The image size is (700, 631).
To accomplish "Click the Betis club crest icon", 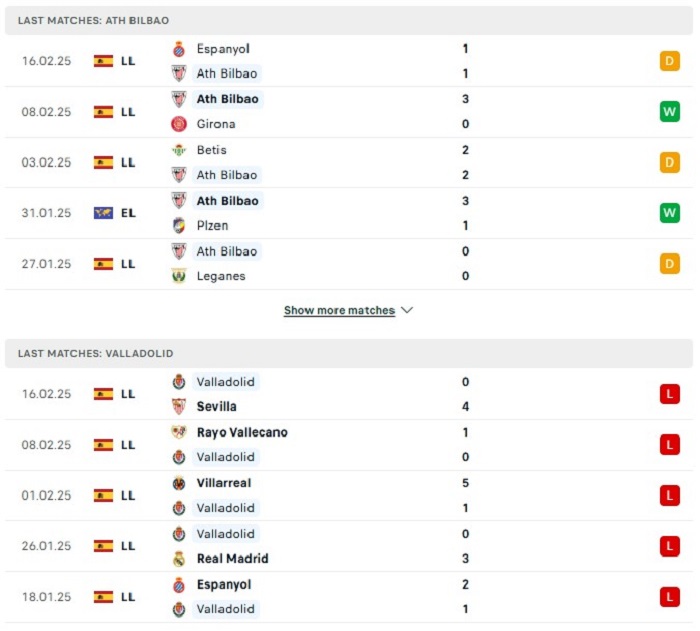I will click(x=179, y=150).
